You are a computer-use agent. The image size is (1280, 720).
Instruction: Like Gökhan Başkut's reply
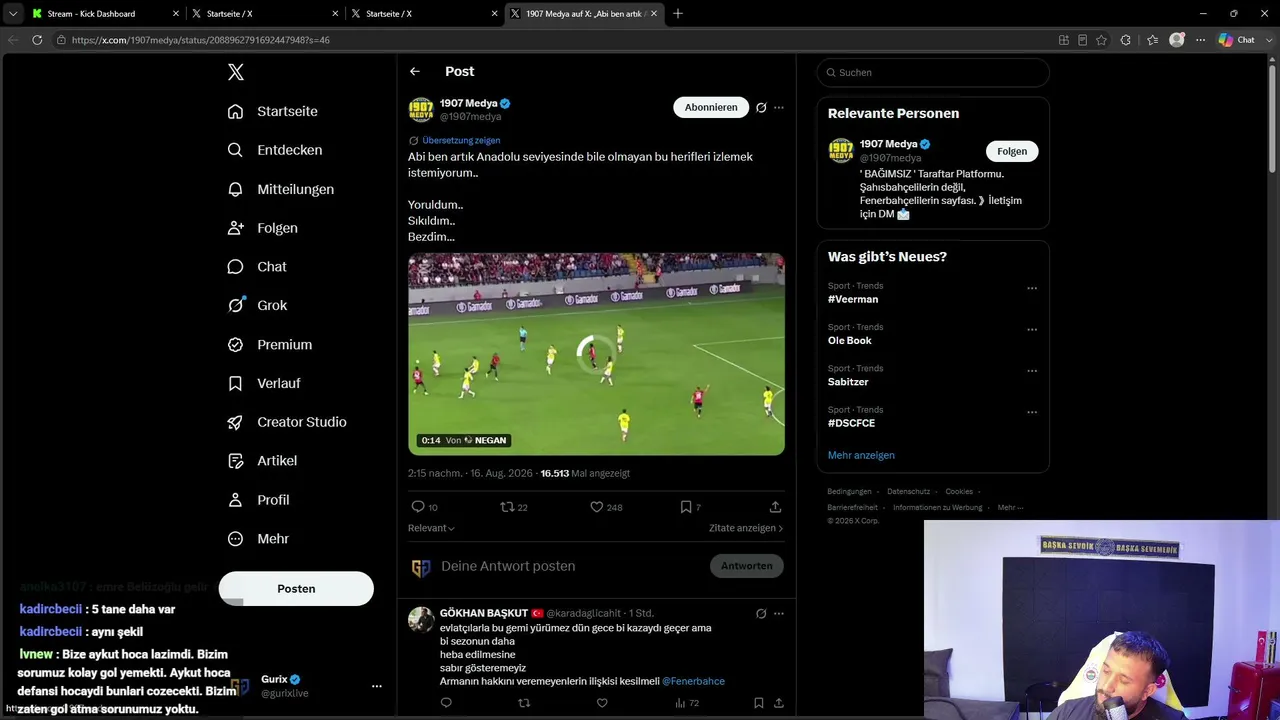602,703
